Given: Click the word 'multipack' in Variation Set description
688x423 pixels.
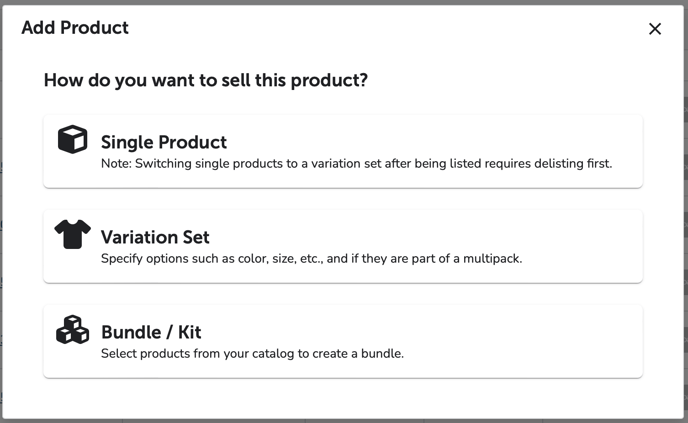Looking at the screenshot, I should point(491,258).
